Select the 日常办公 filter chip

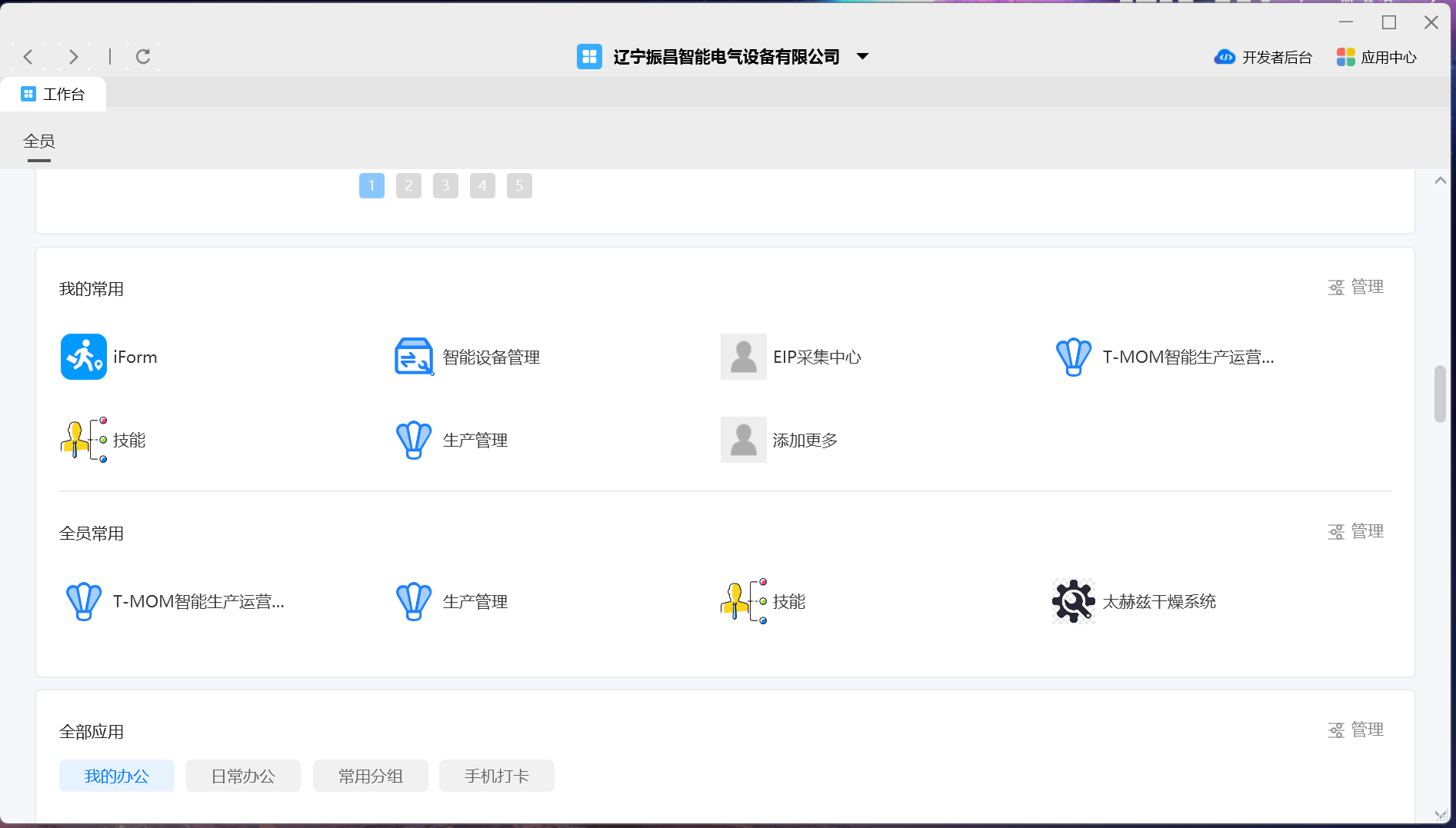(x=243, y=776)
